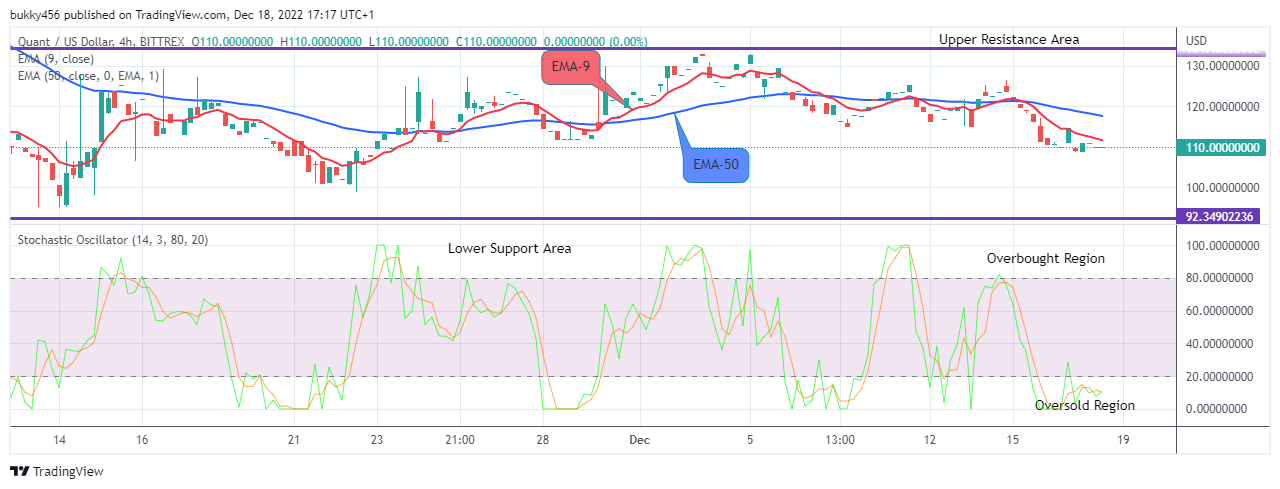Image resolution: width=1280 pixels, height=489 pixels.
Task: Click the purple 92.34902236 support price label
Action: pos(1220,217)
